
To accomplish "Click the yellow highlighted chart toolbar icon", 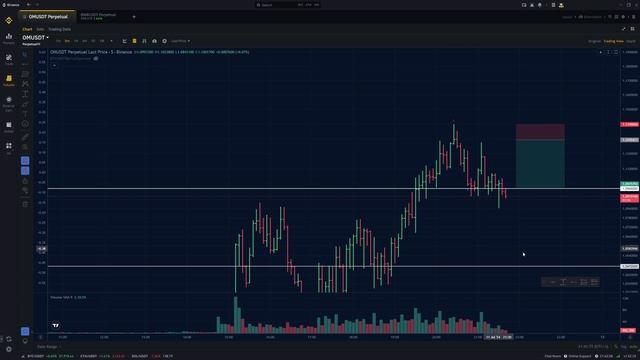I will (134, 41).
